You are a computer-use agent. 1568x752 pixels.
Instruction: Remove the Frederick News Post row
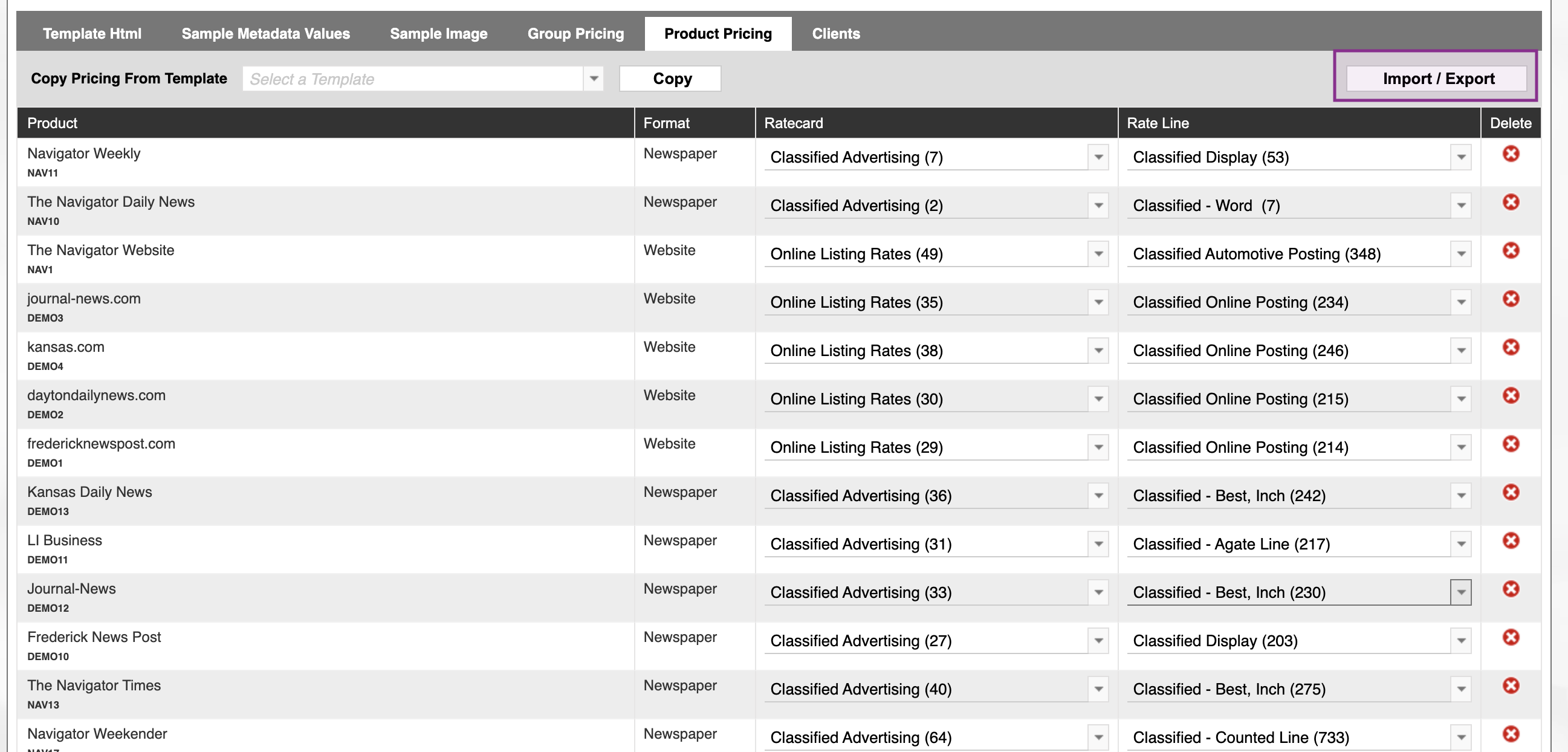[1510, 638]
